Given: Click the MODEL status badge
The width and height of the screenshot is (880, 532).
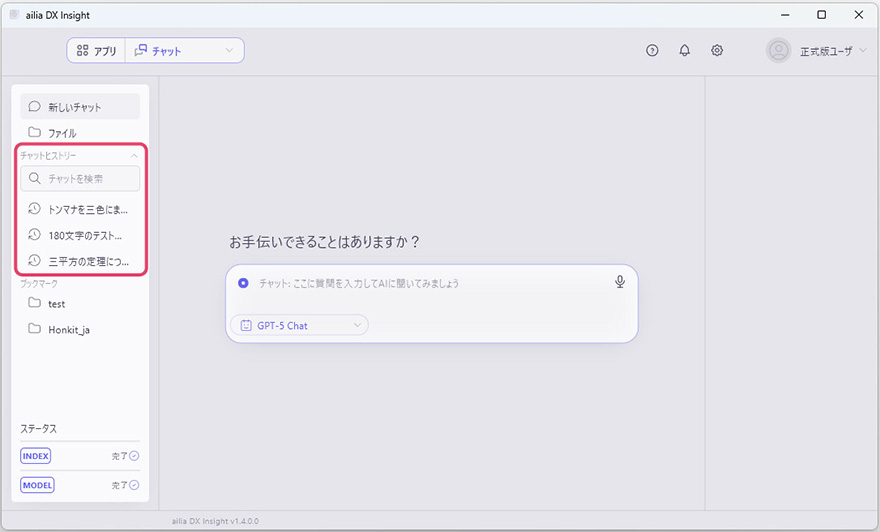Looking at the screenshot, I should point(37,485).
